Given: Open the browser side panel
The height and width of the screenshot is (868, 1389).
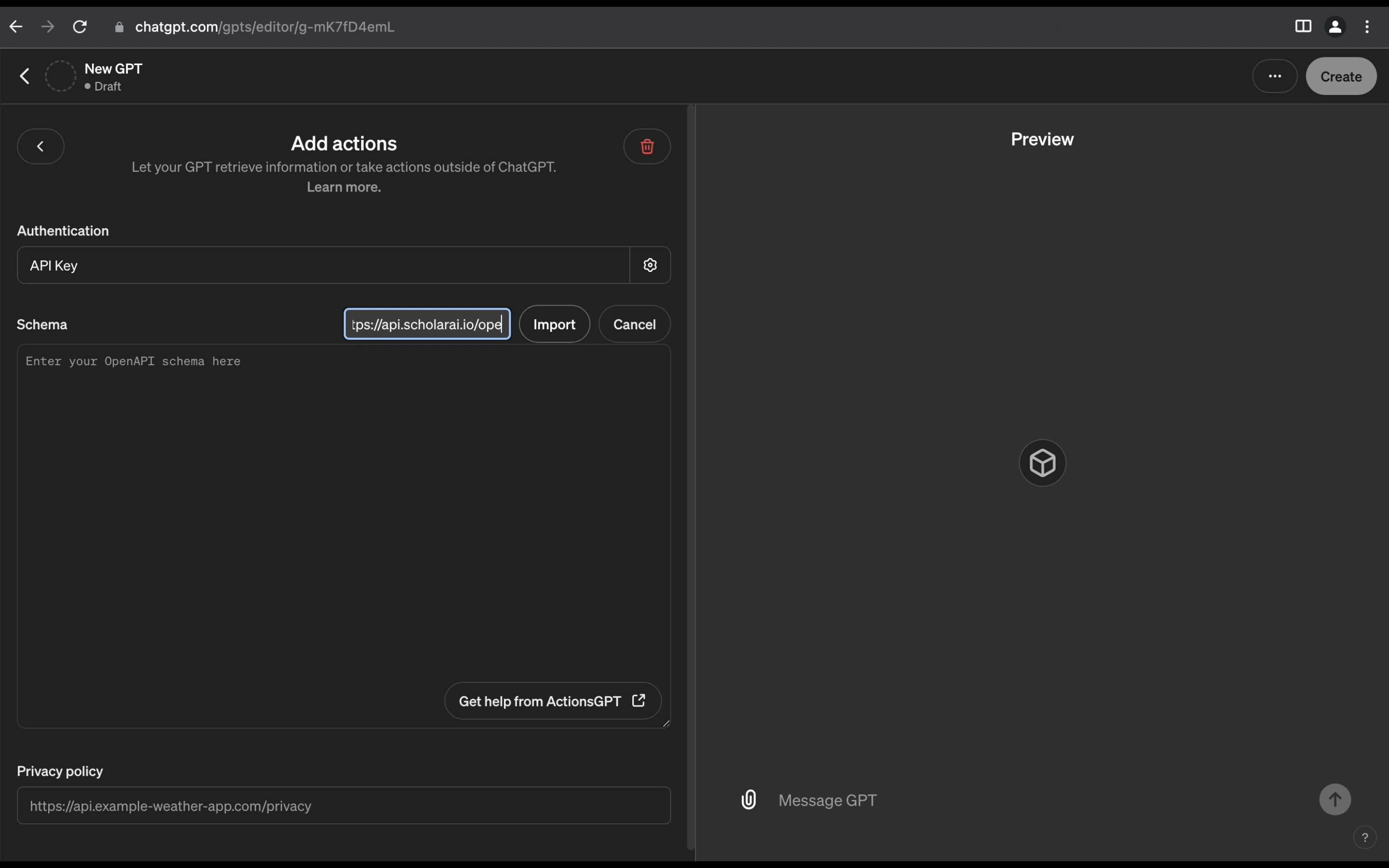Looking at the screenshot, I should tap(1303, 27).
